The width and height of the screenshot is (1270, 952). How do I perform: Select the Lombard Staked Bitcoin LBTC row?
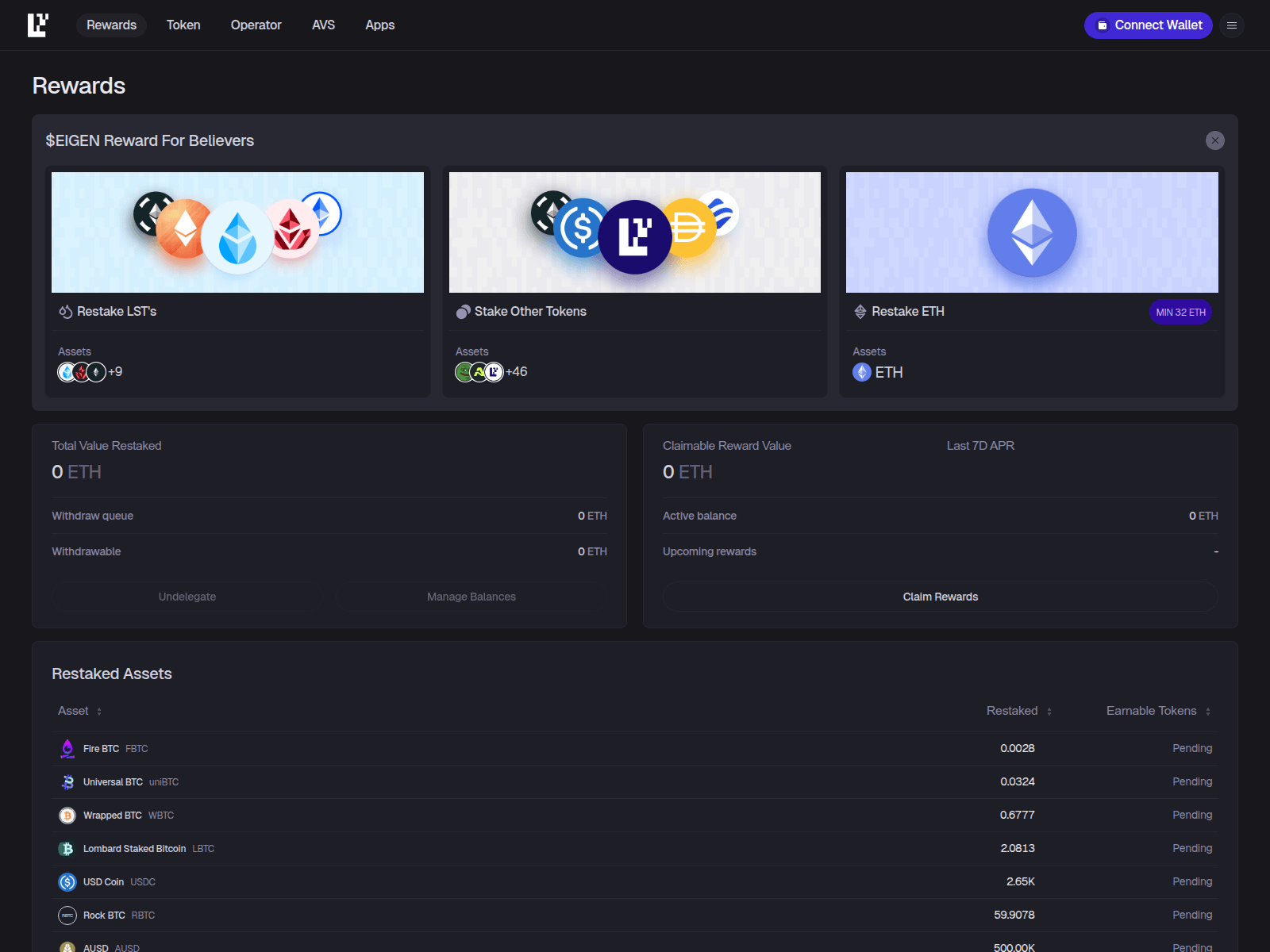point(635,849)
